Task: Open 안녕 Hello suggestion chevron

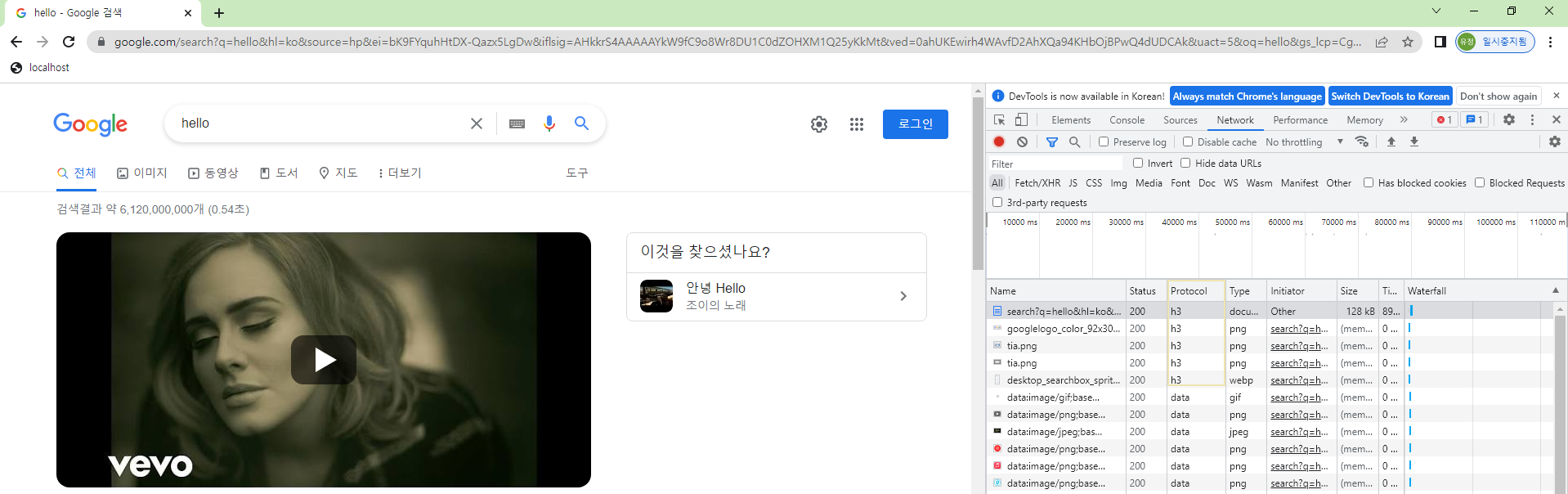Action: [x=903, y=296]
